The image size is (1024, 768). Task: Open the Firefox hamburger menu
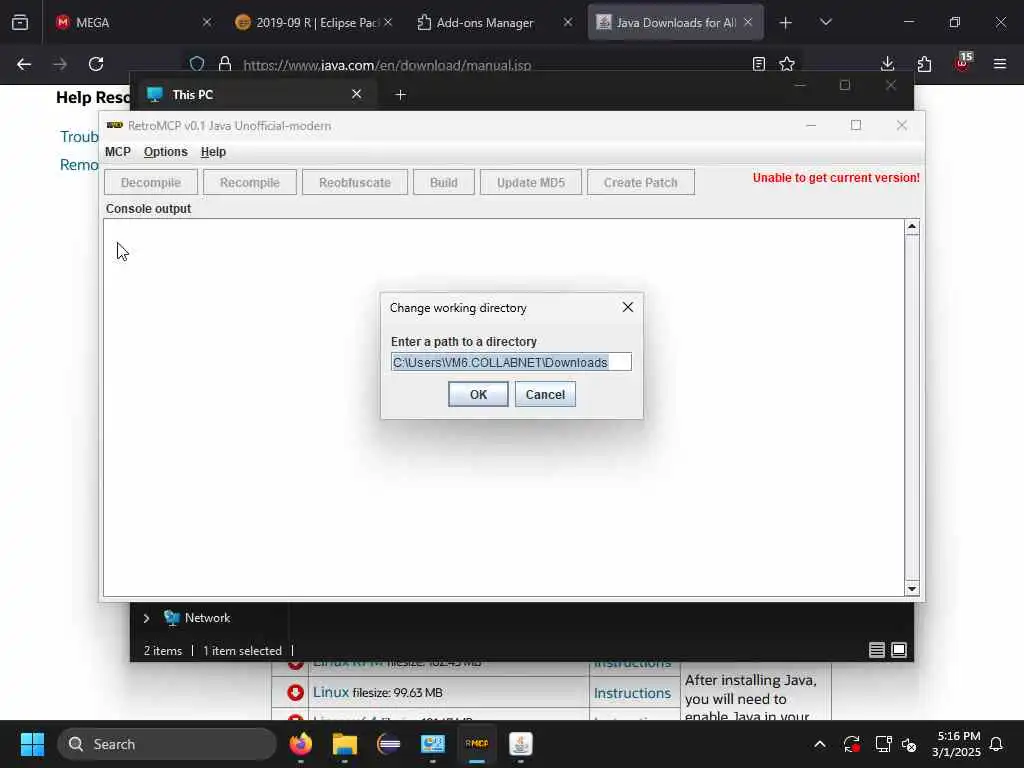pyautogui.click(x=999, y=64)
